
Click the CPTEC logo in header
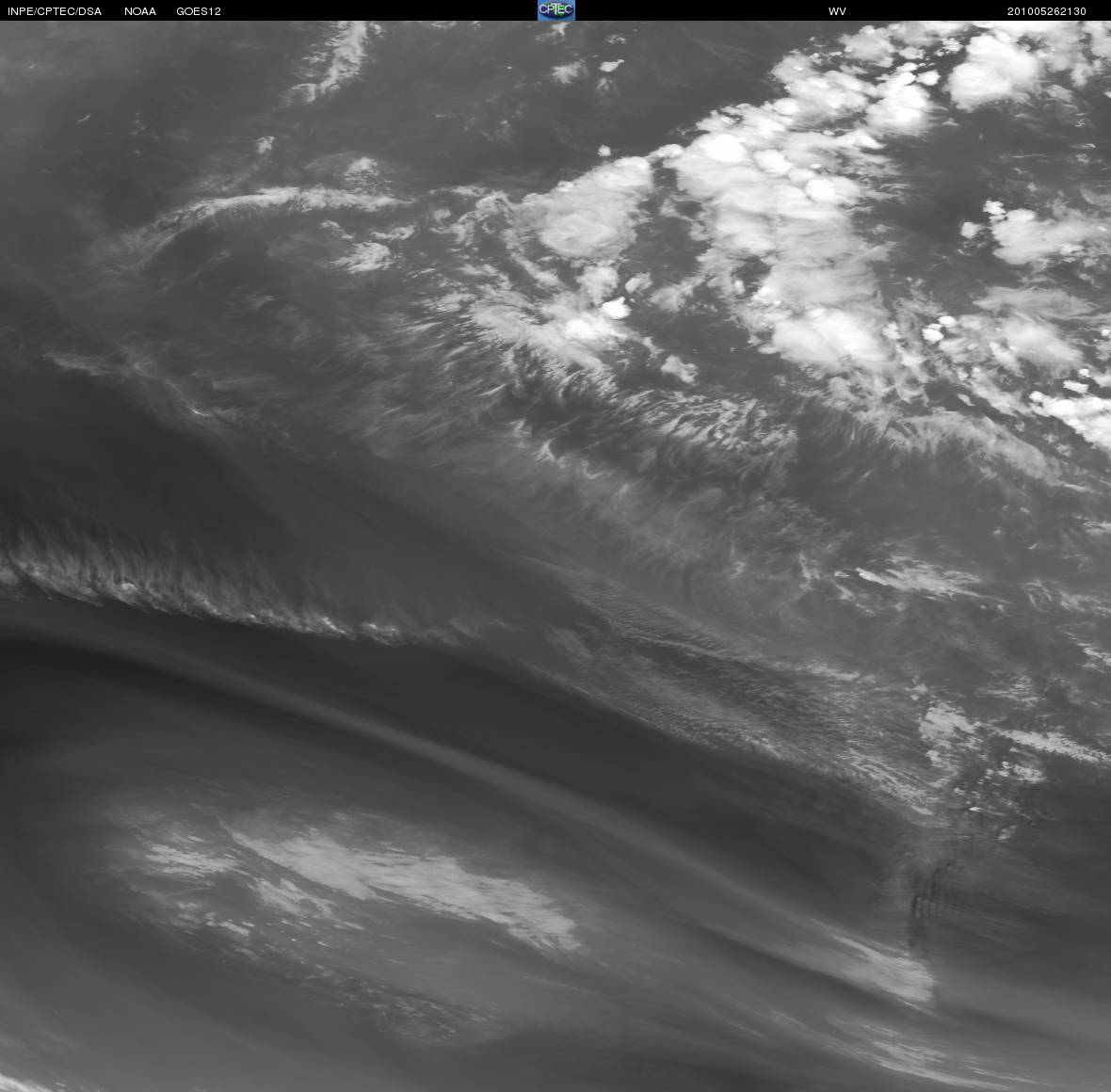click(556, 10)
